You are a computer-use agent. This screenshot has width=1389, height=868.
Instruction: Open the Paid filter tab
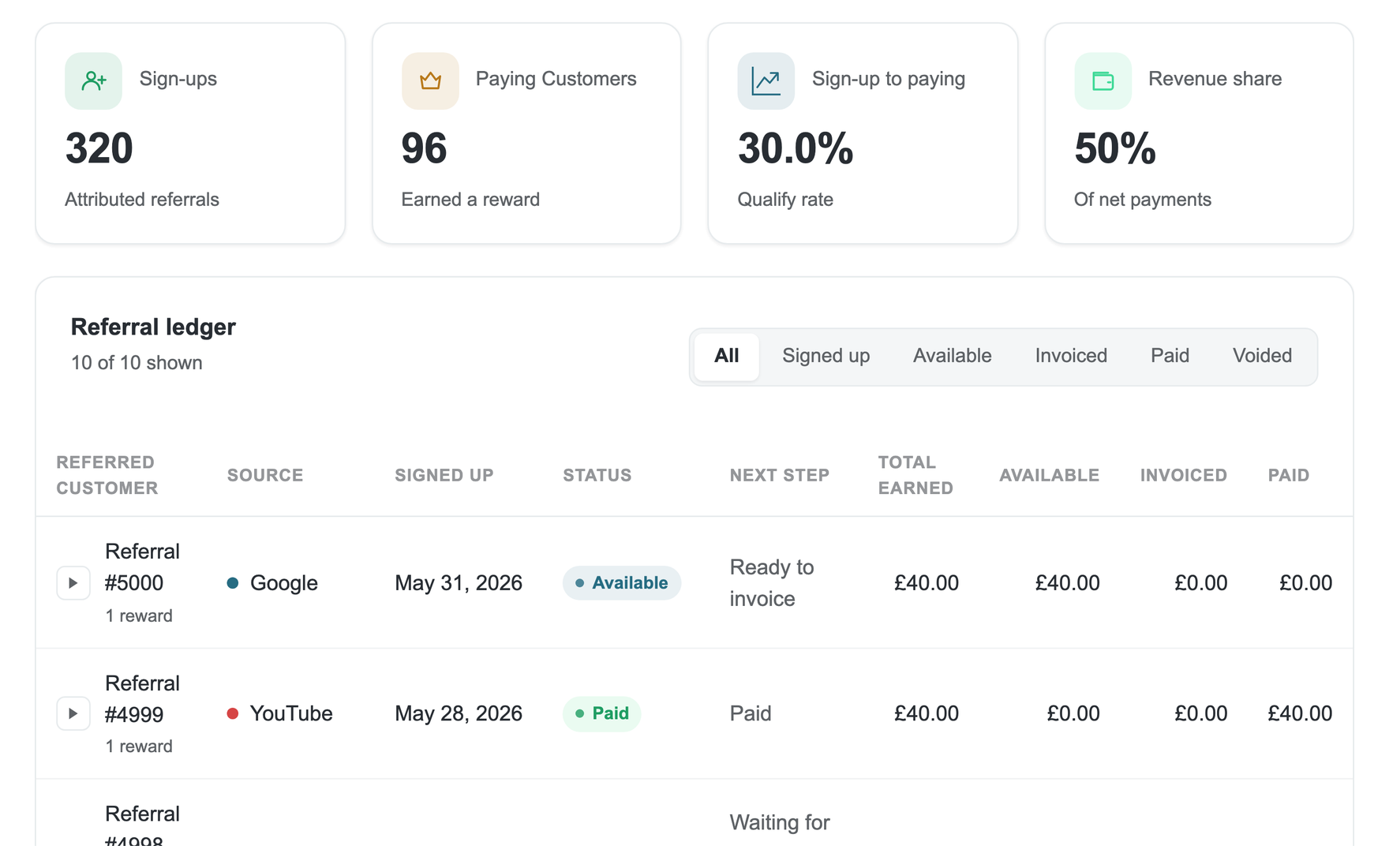coord(1170,356)
